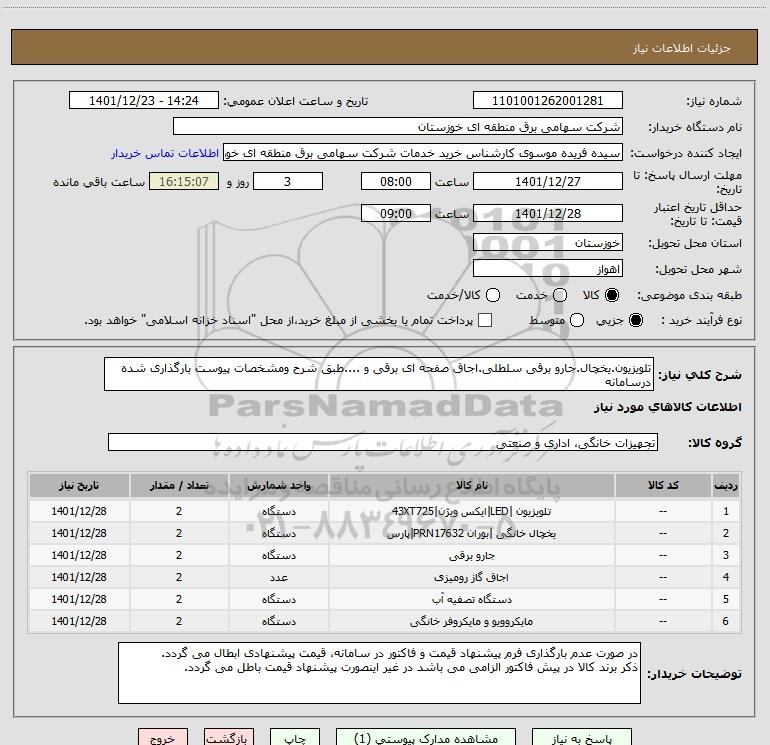The image size is (770, 745).
Task: Click the delivery province field 'خوزستان'
Action: pyautogui.click(x=547, y=244)
